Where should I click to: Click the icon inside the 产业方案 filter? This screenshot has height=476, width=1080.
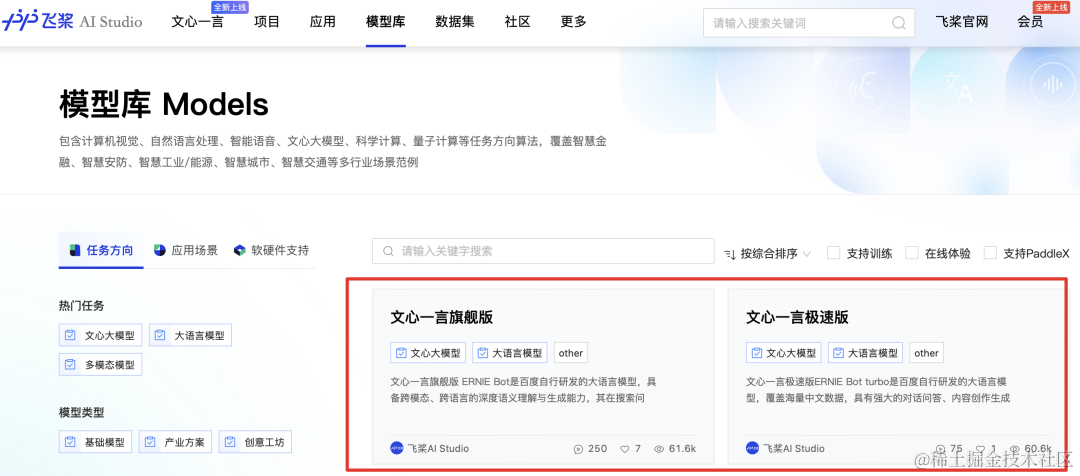pos(149,442)
